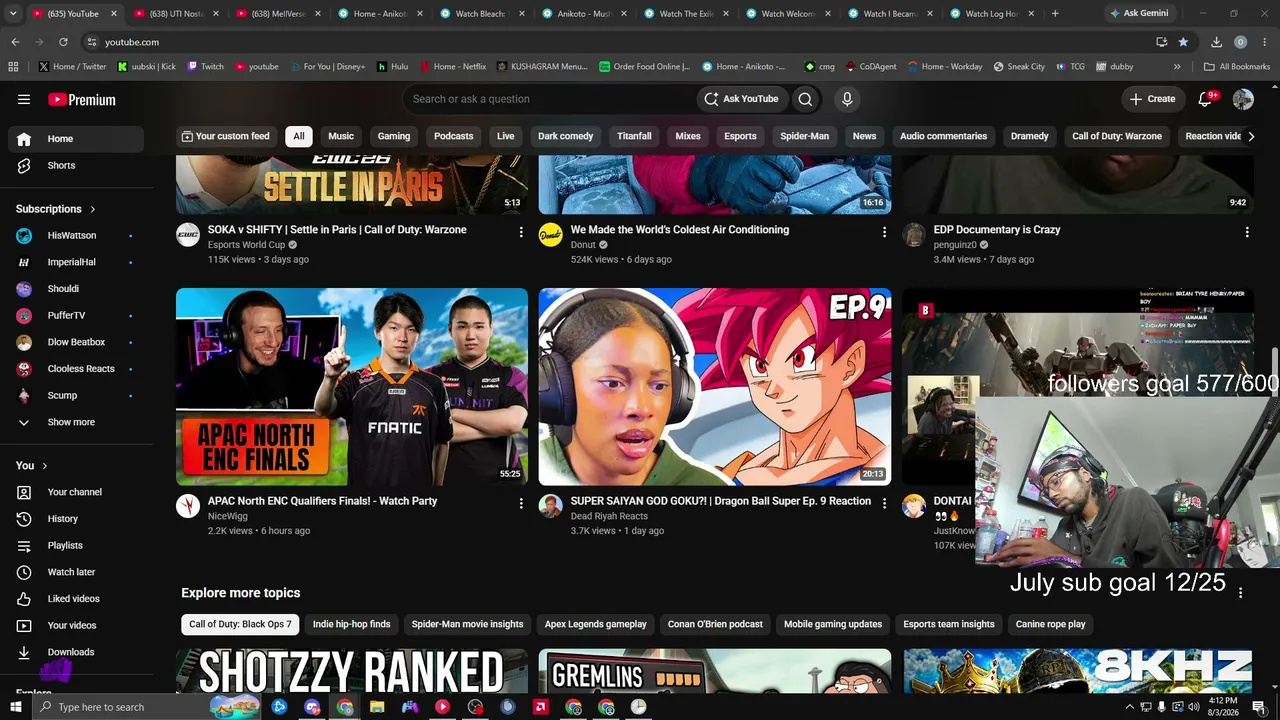The width and height of the screenshot is (1280, 720).
Task: Open options menu for SOKA v SHIFTY video
Action: pos(520,232)
